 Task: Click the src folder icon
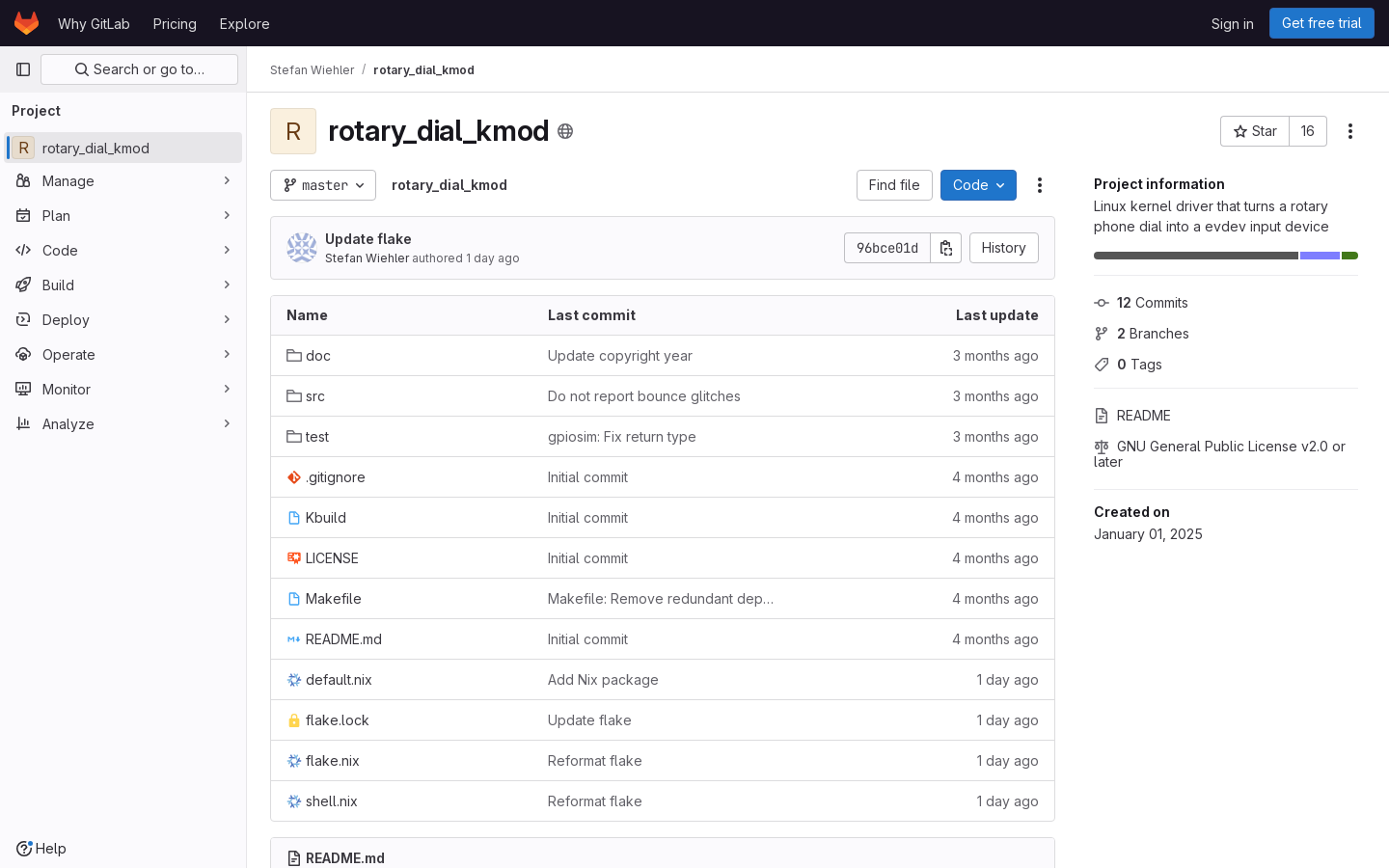[x=294, y=396]
